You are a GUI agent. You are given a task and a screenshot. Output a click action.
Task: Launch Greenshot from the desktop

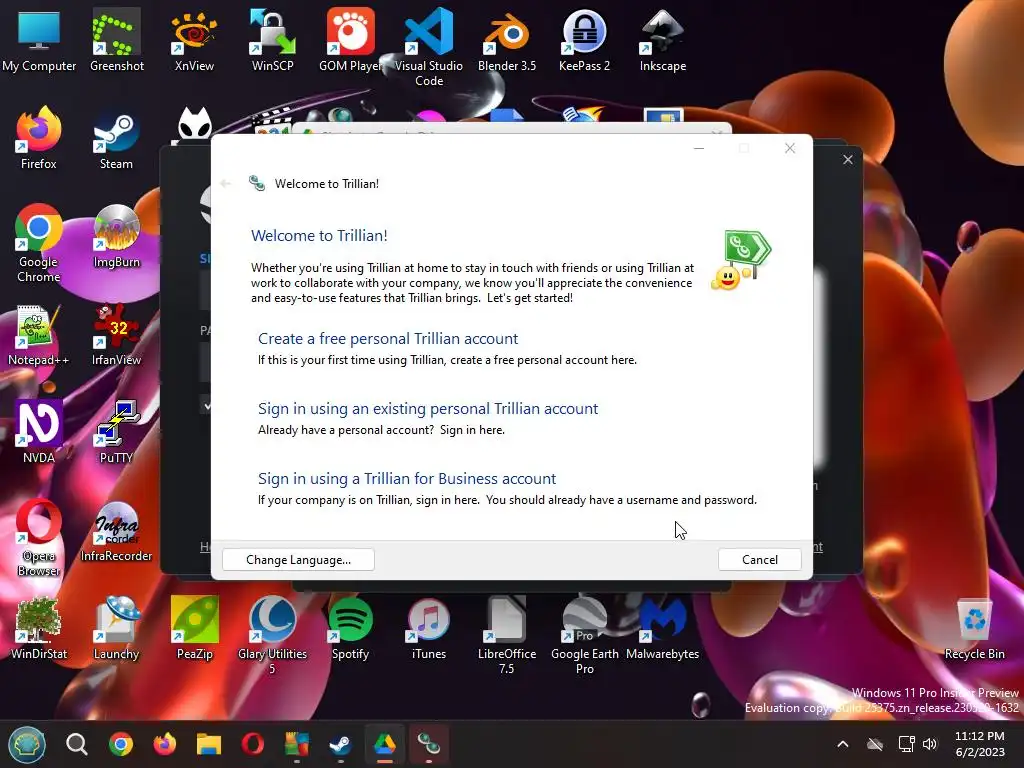point(117,40)
